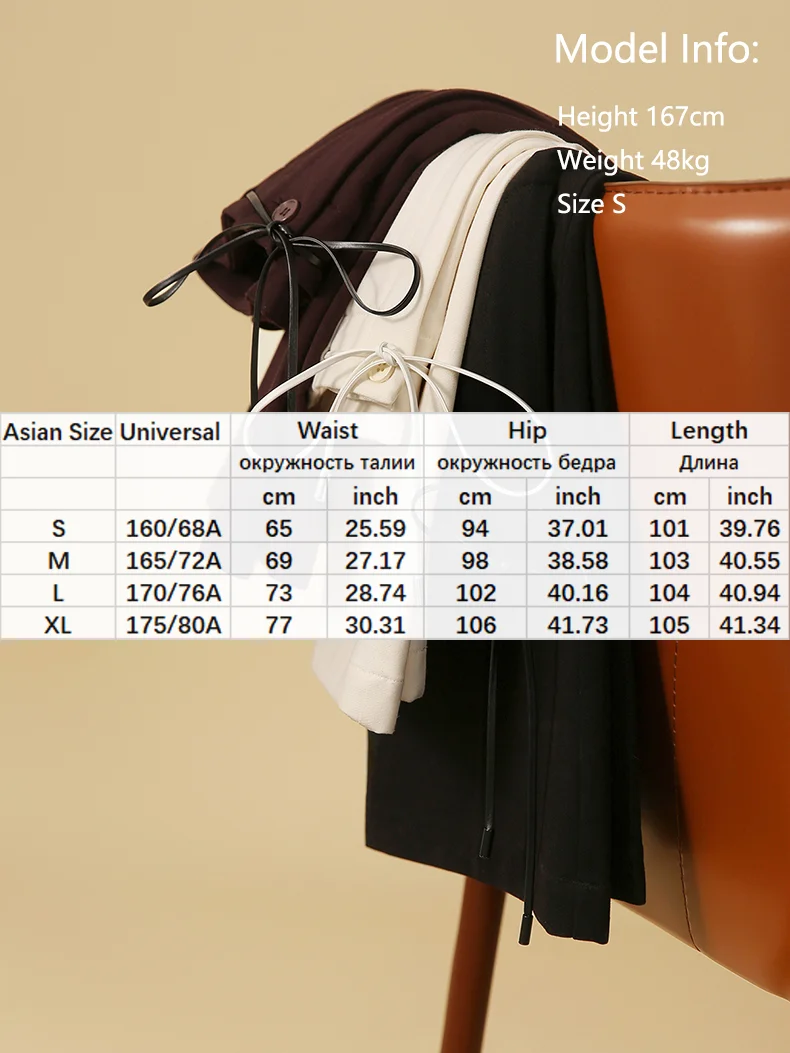
Task: Click hip value '37.01' inch
Action: 578,529
